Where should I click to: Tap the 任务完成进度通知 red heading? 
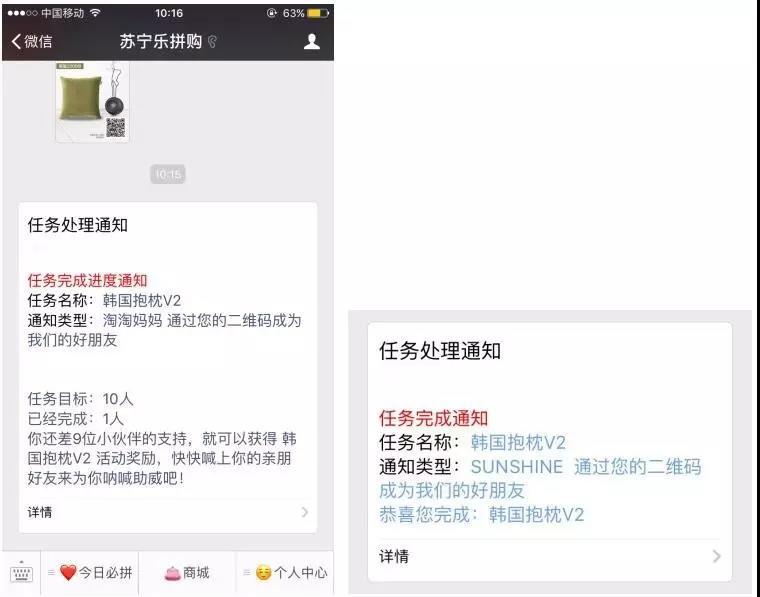pos(87,281)
